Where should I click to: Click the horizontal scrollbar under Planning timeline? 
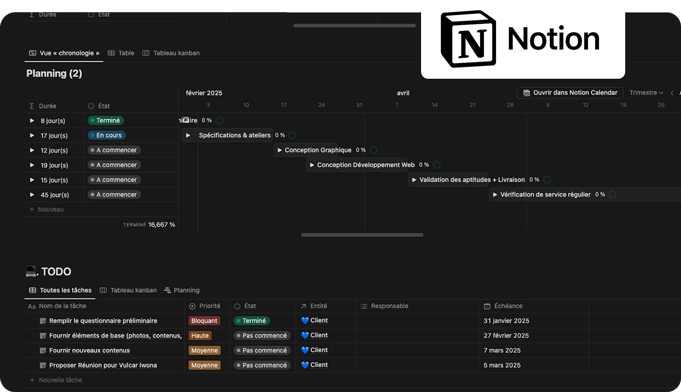(x=362, y=235)
